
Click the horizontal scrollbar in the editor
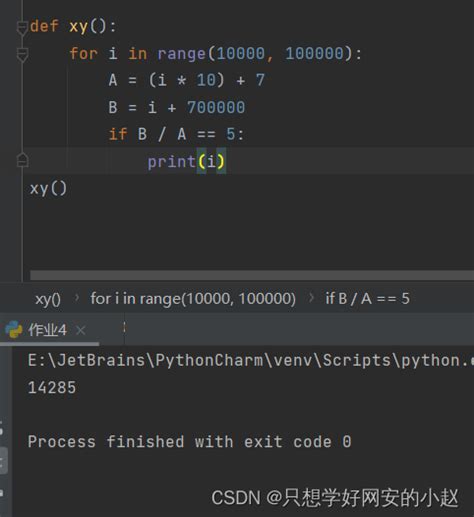tap(252, 275)
